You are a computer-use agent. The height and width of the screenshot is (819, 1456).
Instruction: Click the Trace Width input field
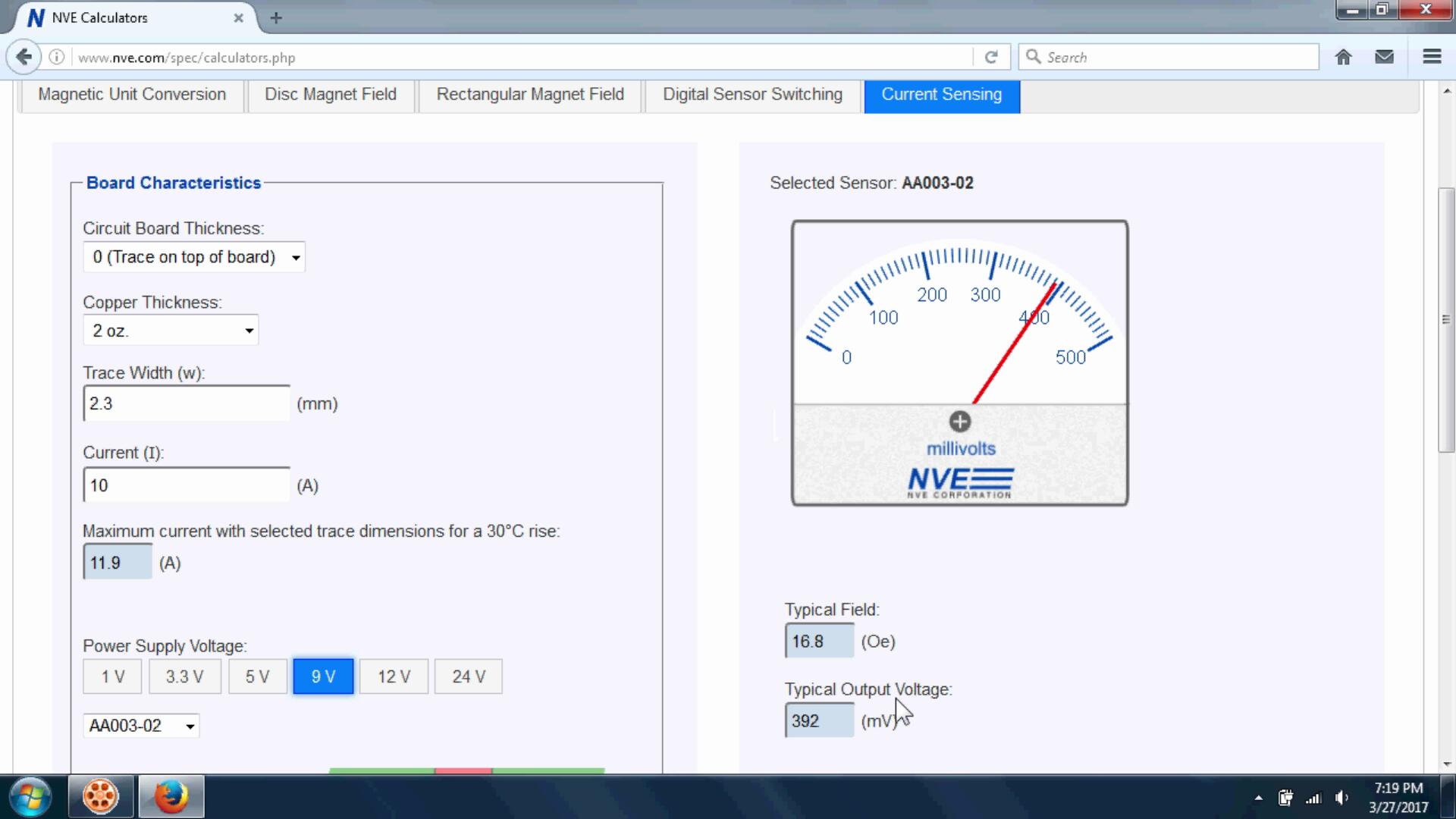[x=187, y=403]
